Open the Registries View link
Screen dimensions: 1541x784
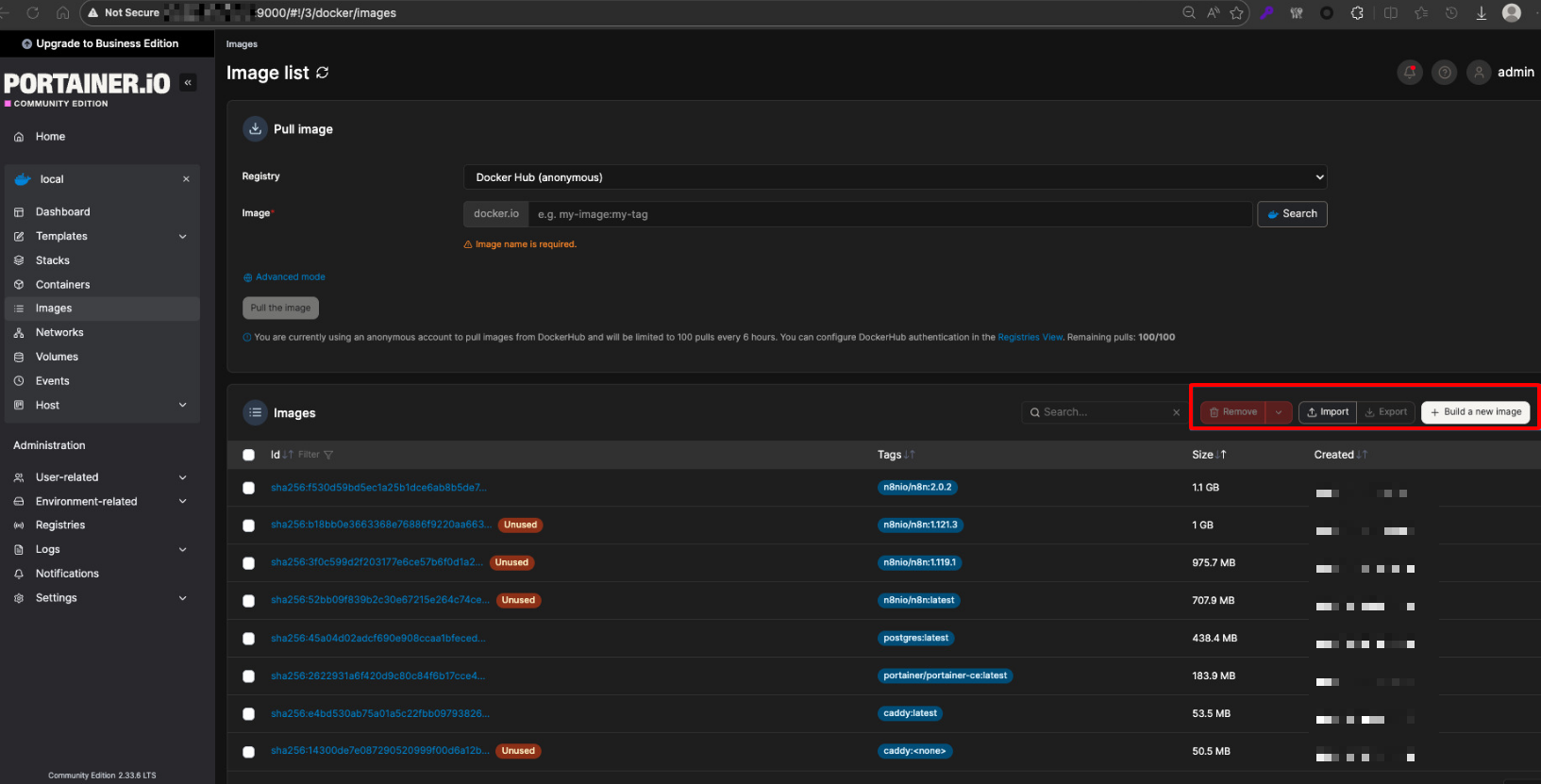pos(1030,337)
